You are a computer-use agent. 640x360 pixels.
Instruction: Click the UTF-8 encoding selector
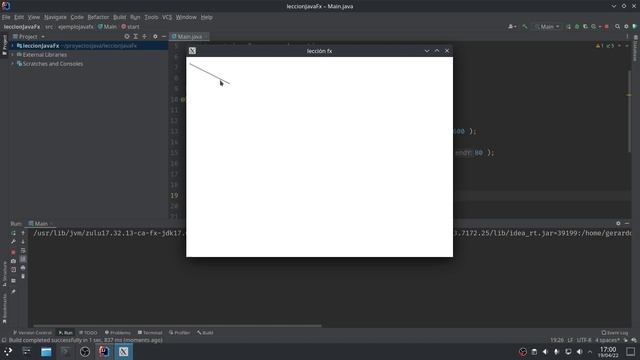point(584,340)
